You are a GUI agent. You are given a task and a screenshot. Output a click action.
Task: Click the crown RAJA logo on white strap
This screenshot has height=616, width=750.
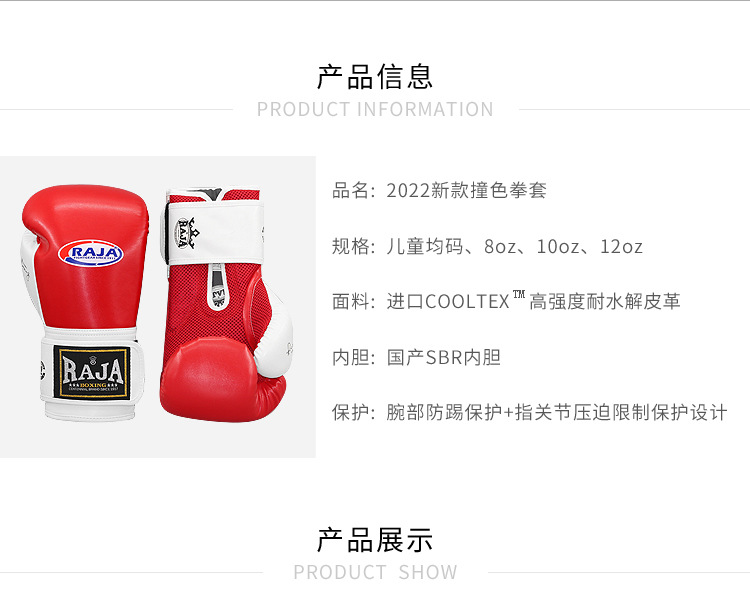(186, 233)
